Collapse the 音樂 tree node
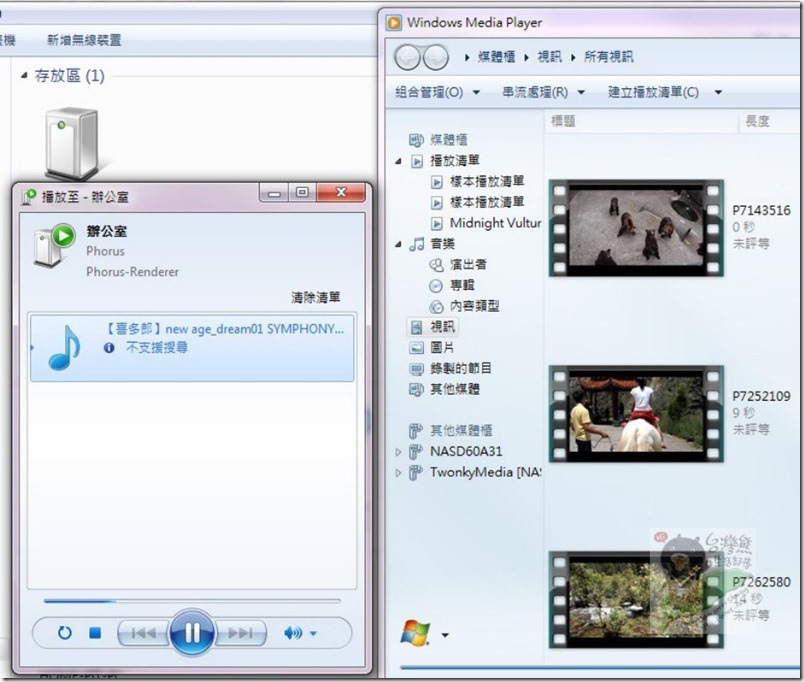Image resolution: width=804 pixels, height=682 pixels. click(x=398, y=245)
